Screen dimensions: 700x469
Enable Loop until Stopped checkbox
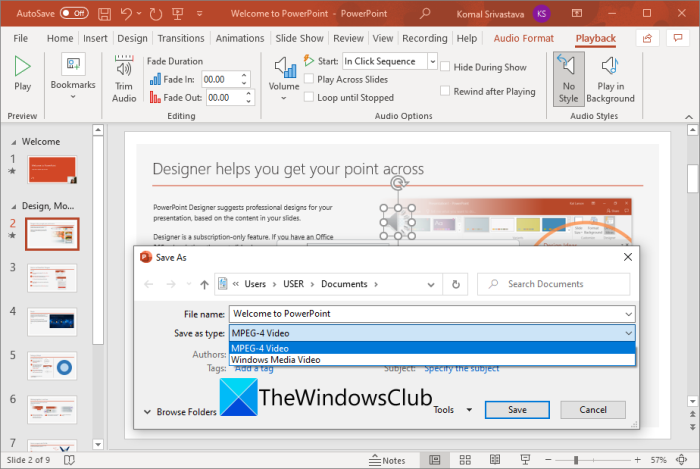pyautogui.click(x=309, y=97)
